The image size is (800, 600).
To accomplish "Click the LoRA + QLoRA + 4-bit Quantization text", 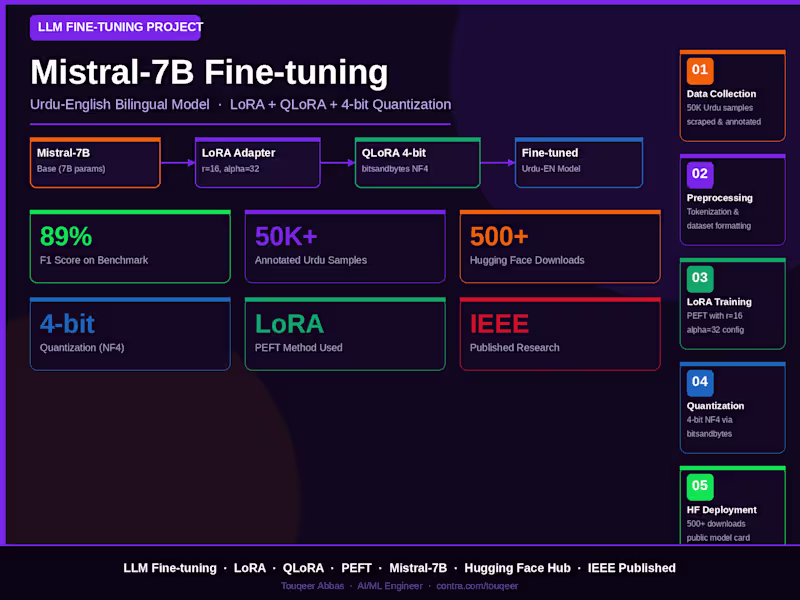I will coord(340,105).
